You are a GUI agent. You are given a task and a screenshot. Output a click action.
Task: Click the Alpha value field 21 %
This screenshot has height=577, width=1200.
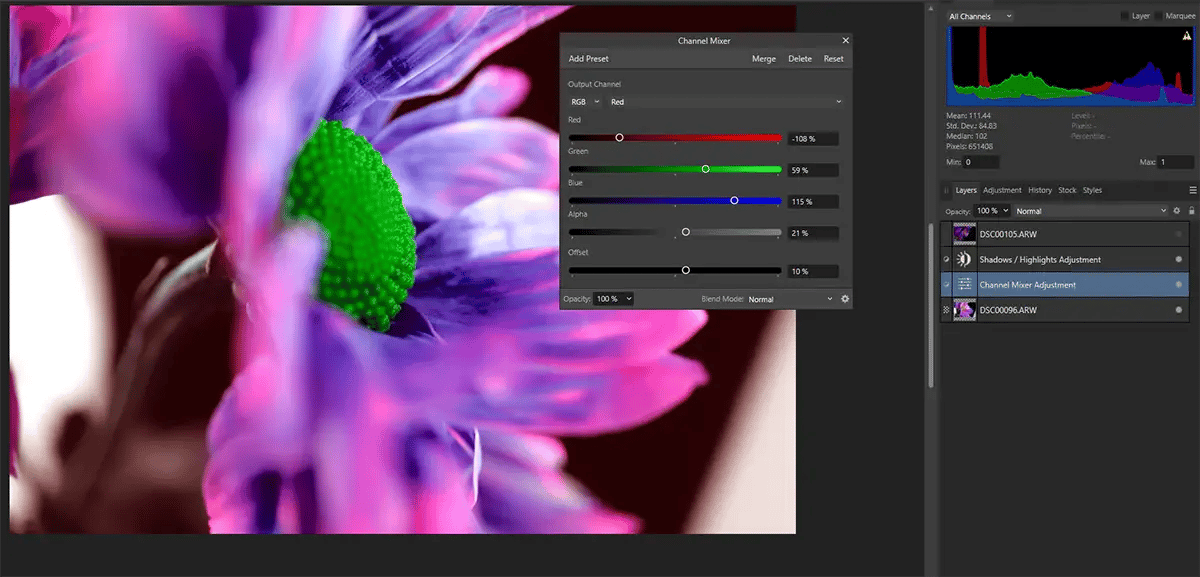813,233
